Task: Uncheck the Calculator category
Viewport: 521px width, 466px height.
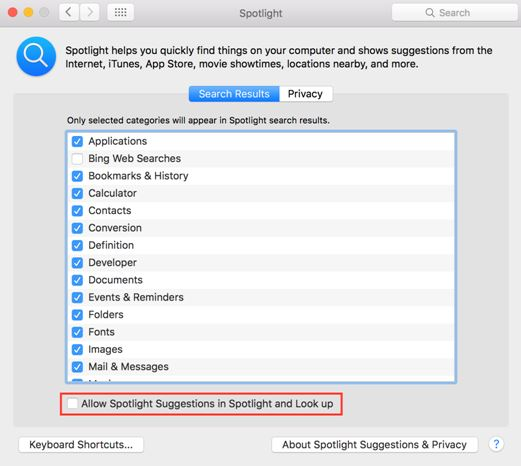Action: (x=77, y=193)
